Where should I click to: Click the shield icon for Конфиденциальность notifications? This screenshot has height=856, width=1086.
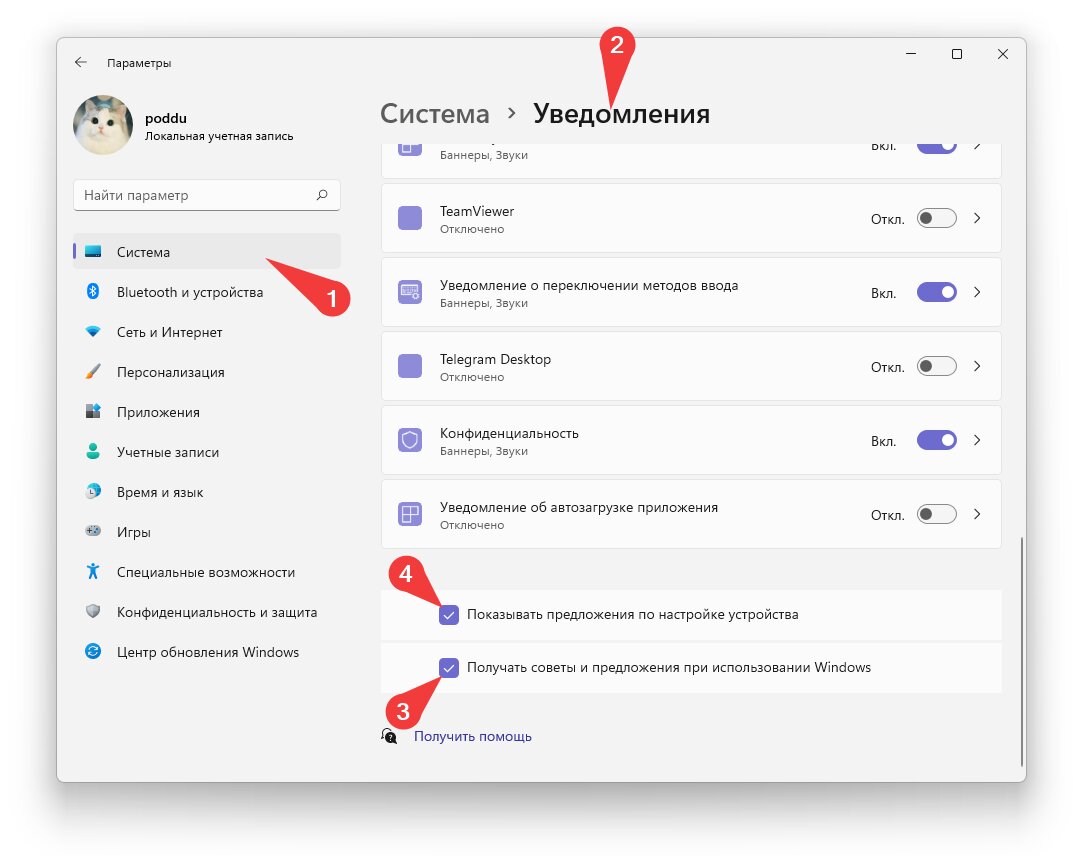[x=410, y=440]
